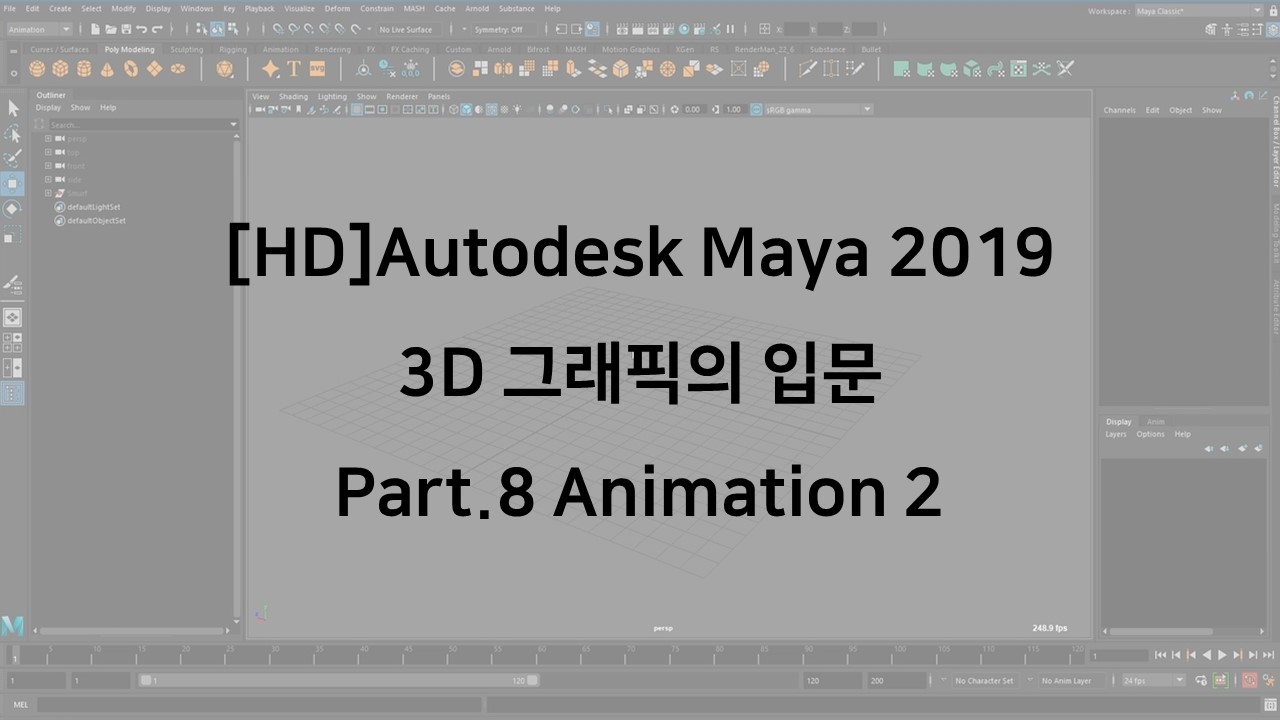Open the Script Editor button
The height and width of the screenshot is (720, 1280).
pyautogui.click(x=1271, y=704)
